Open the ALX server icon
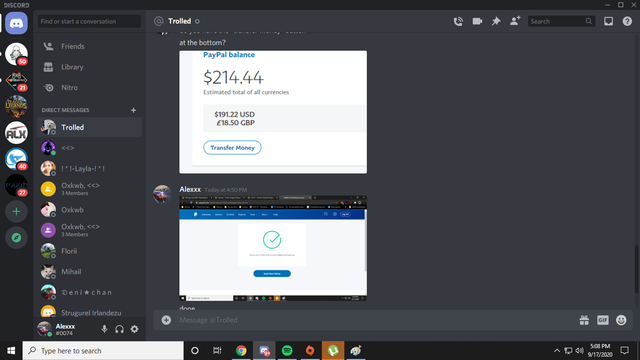This screenshot has width=640, height=360. [x=16, y=133]
